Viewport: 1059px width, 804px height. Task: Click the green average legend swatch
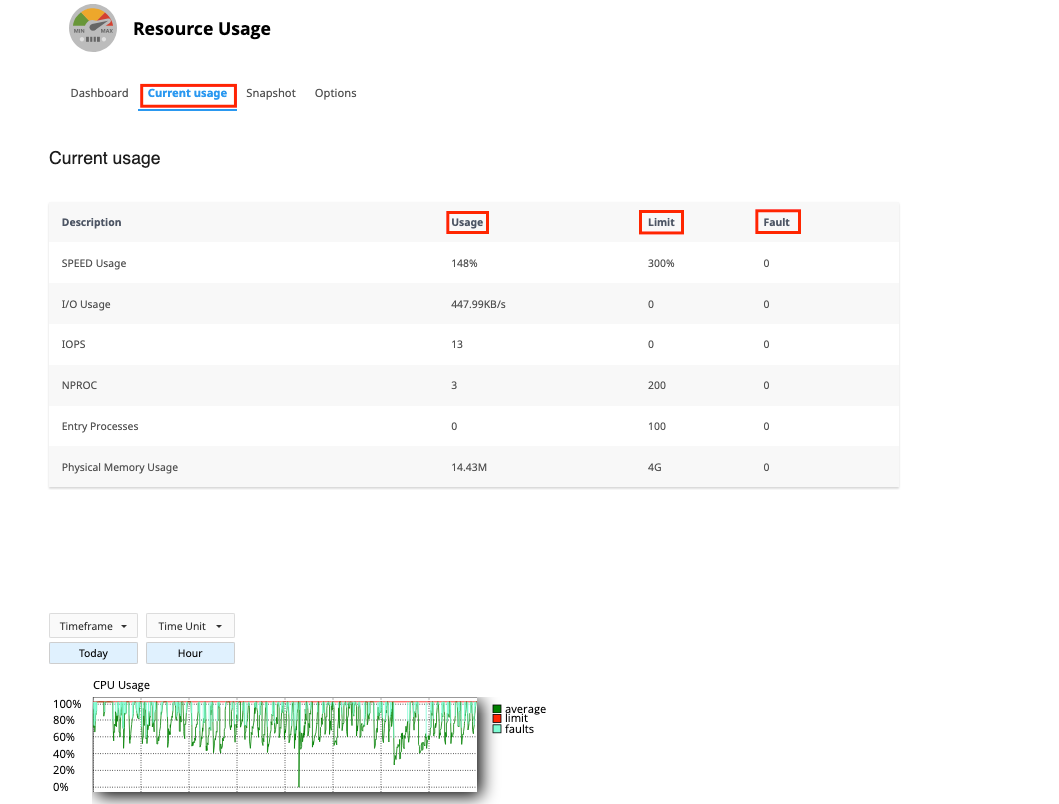point(497,709)
